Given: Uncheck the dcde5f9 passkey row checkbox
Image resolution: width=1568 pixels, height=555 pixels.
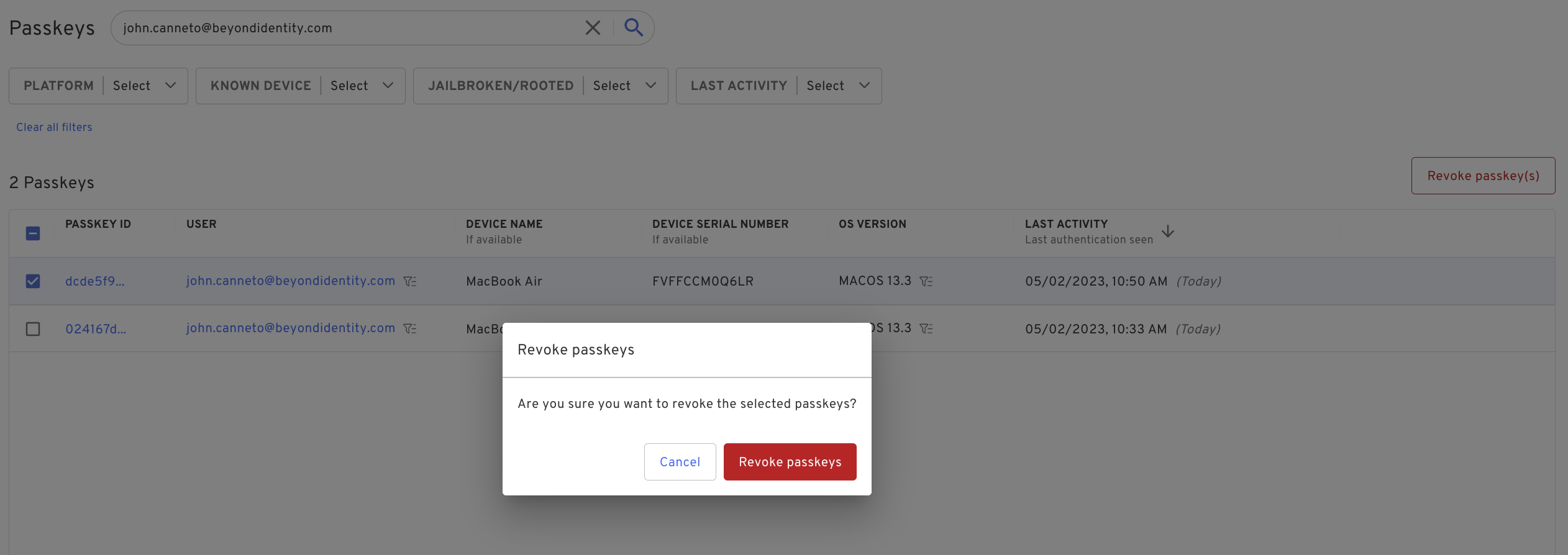Looking at the screenshot, I should coord(33,281).
